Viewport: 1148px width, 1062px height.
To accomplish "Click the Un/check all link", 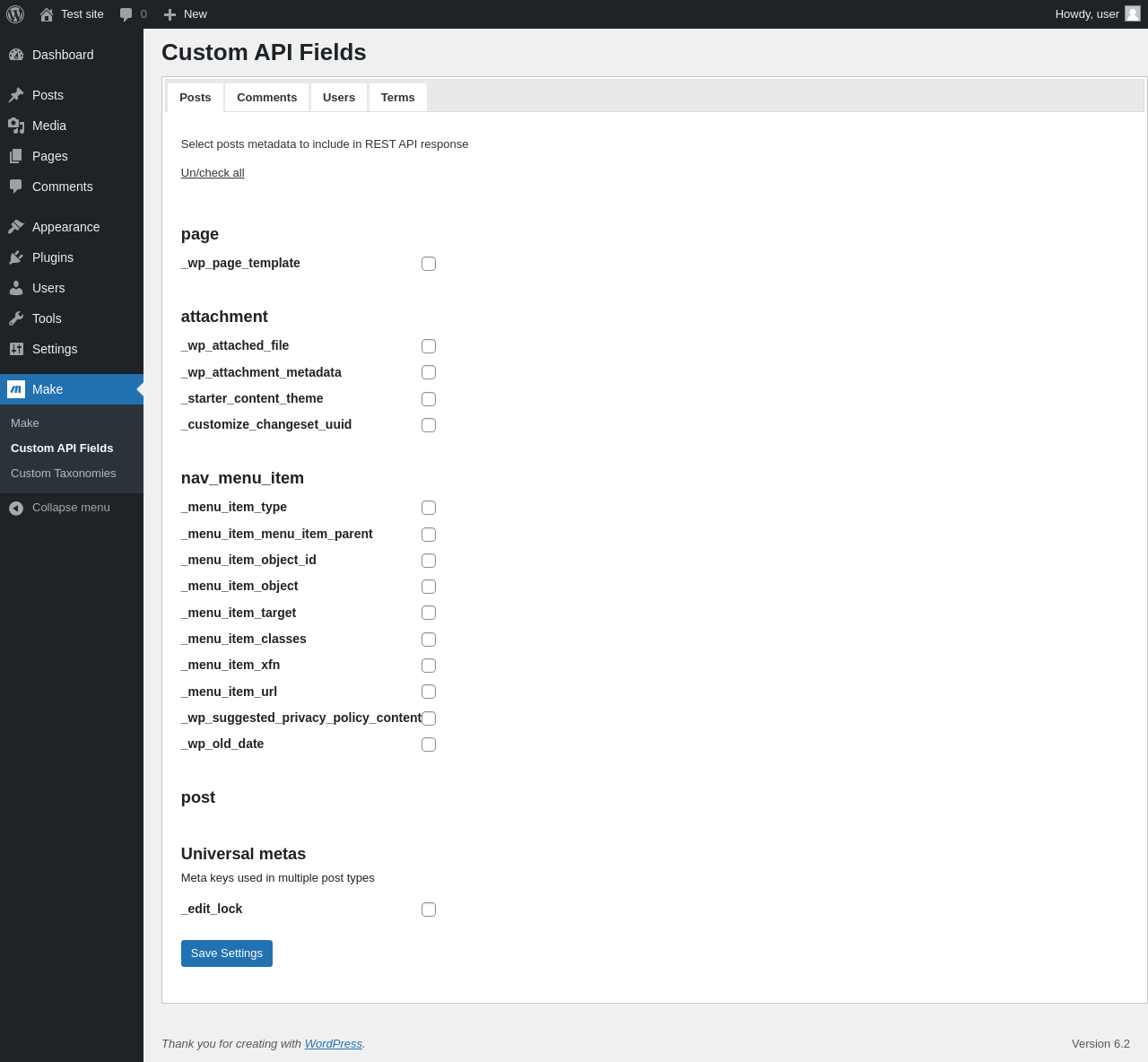I will point(213,173).
